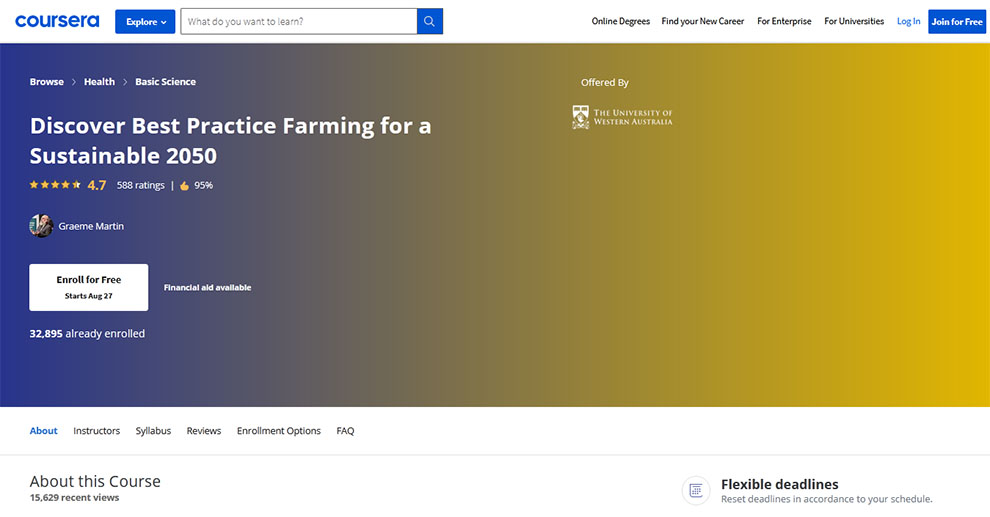Jump to the FAQ tab
The image size is (990, 517).
pos(345,431)
